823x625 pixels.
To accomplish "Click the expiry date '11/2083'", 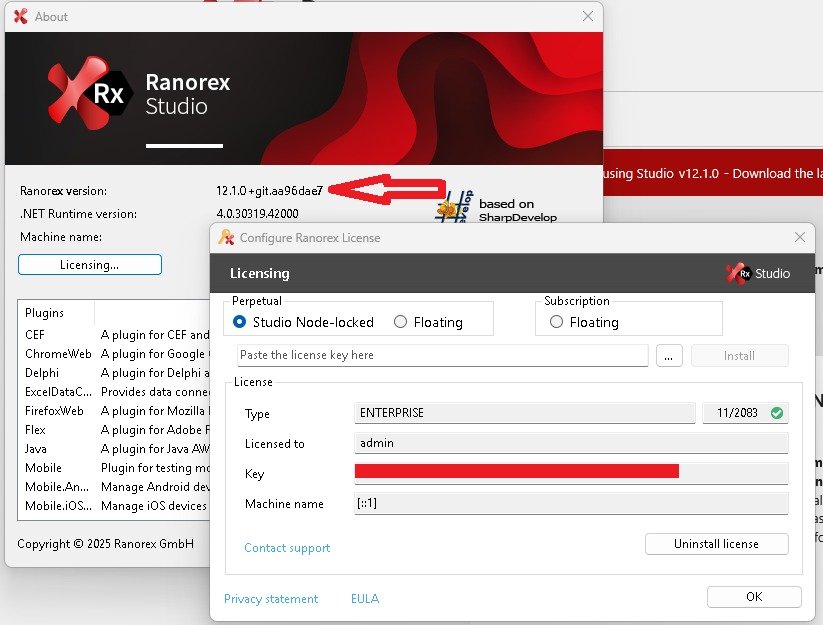I will pos(737,413).
